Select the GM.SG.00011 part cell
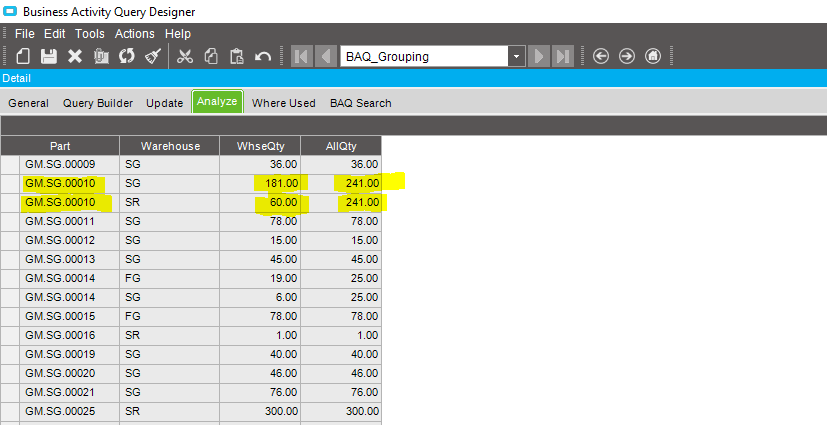 [x=70, y=221]
